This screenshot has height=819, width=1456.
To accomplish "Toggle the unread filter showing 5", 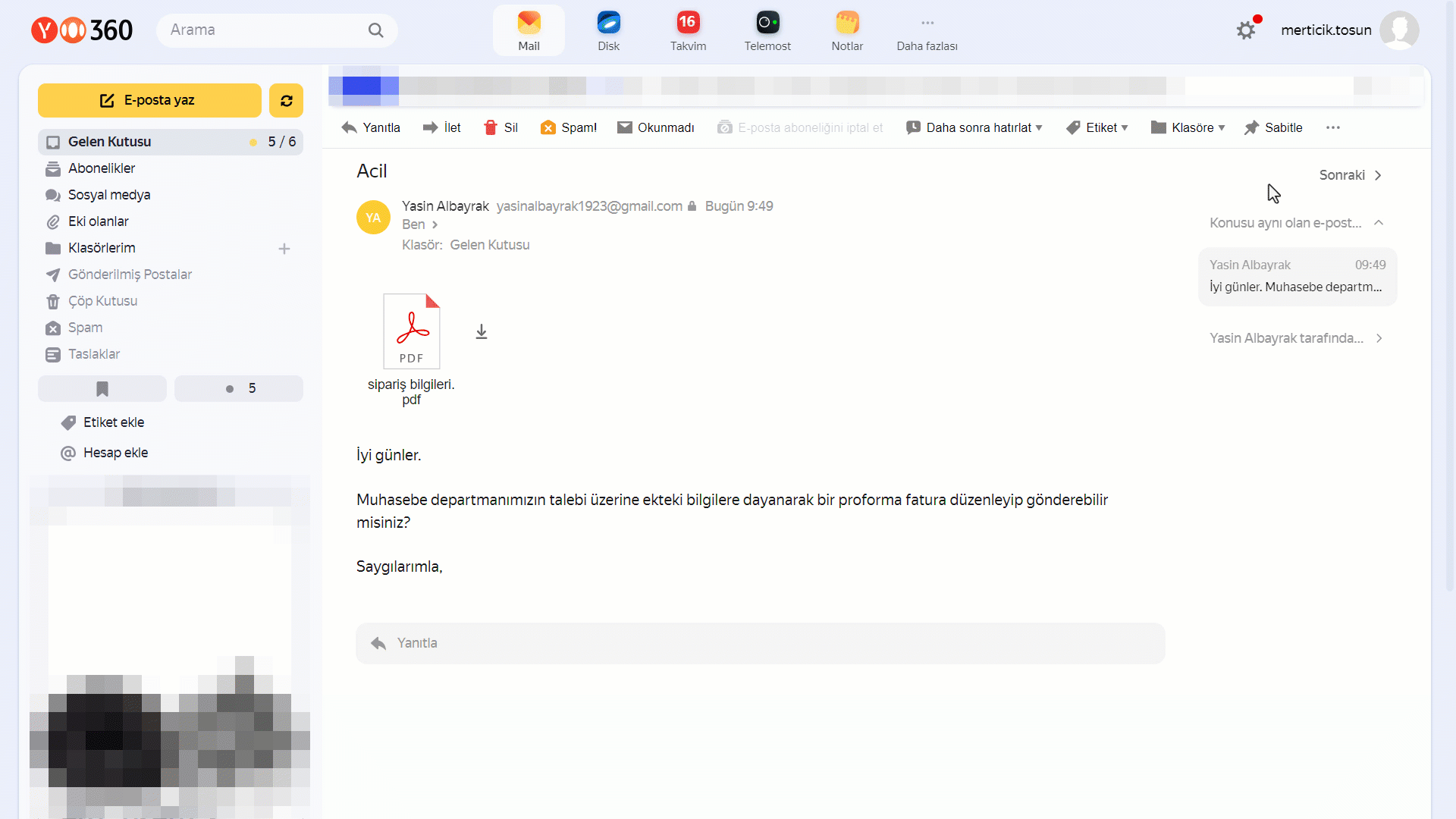I will coord(239,388).
